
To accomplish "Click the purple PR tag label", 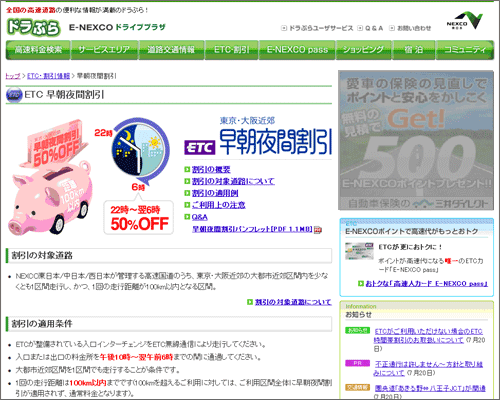I will [x=357, y=363].
